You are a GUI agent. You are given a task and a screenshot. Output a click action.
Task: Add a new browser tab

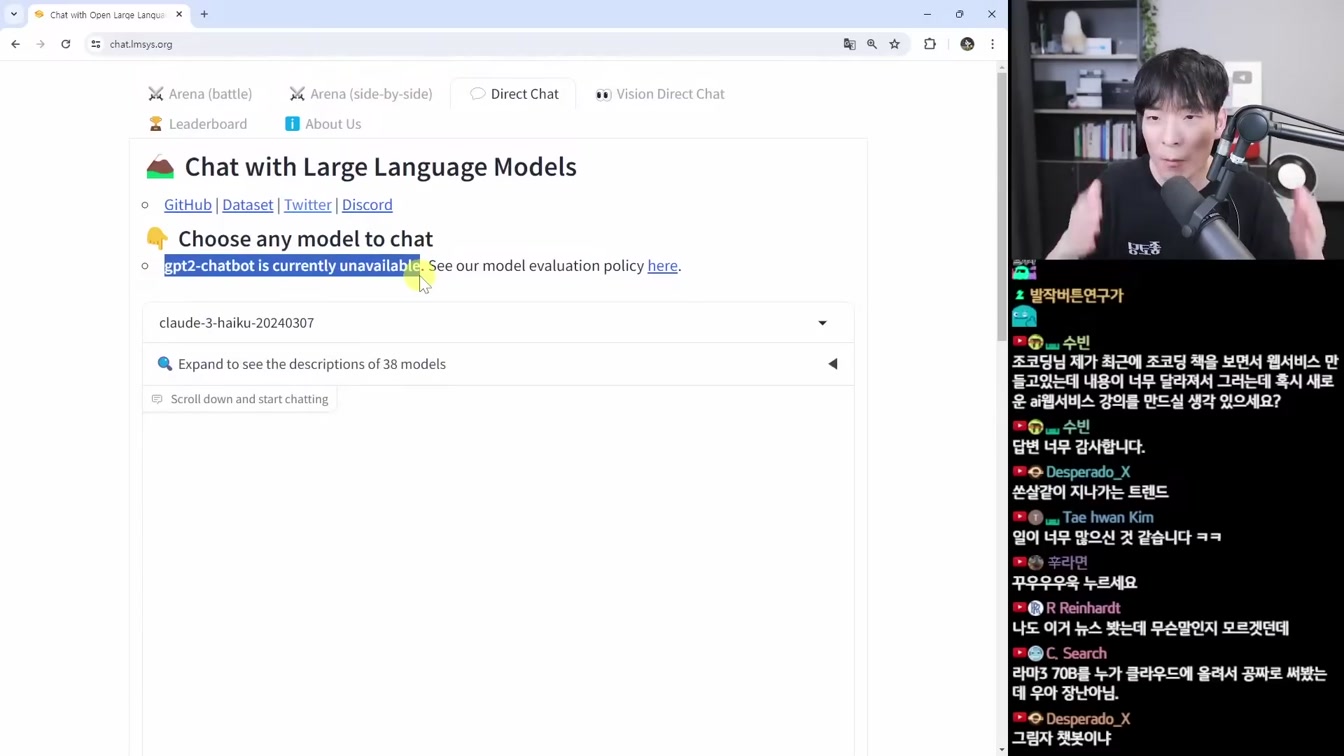point(204,14)
